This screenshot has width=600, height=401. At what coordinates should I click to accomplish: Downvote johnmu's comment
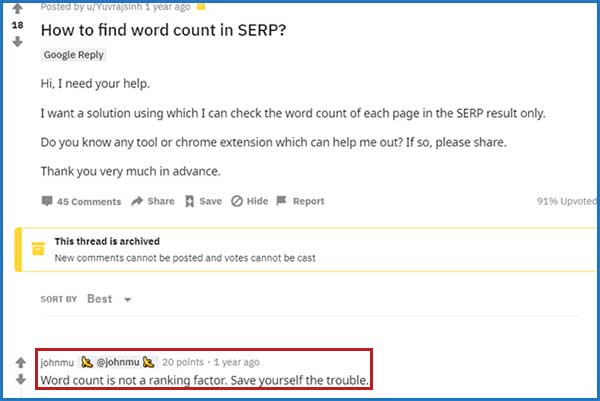tap(21, 379)
